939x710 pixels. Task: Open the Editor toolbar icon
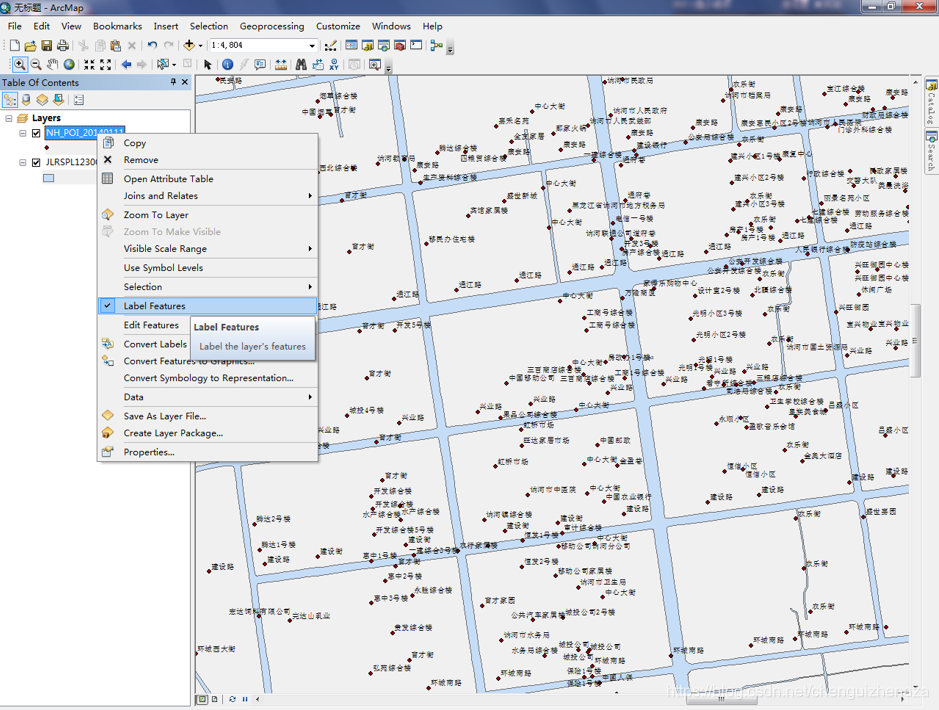tap(330, 45)
